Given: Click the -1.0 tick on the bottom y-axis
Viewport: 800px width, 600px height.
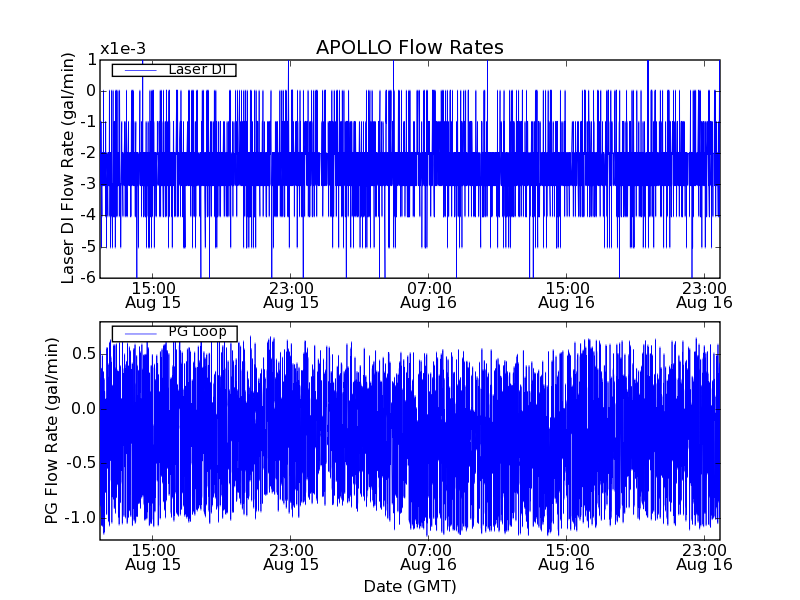Looking at the screenshot, I should pos(80,517).
